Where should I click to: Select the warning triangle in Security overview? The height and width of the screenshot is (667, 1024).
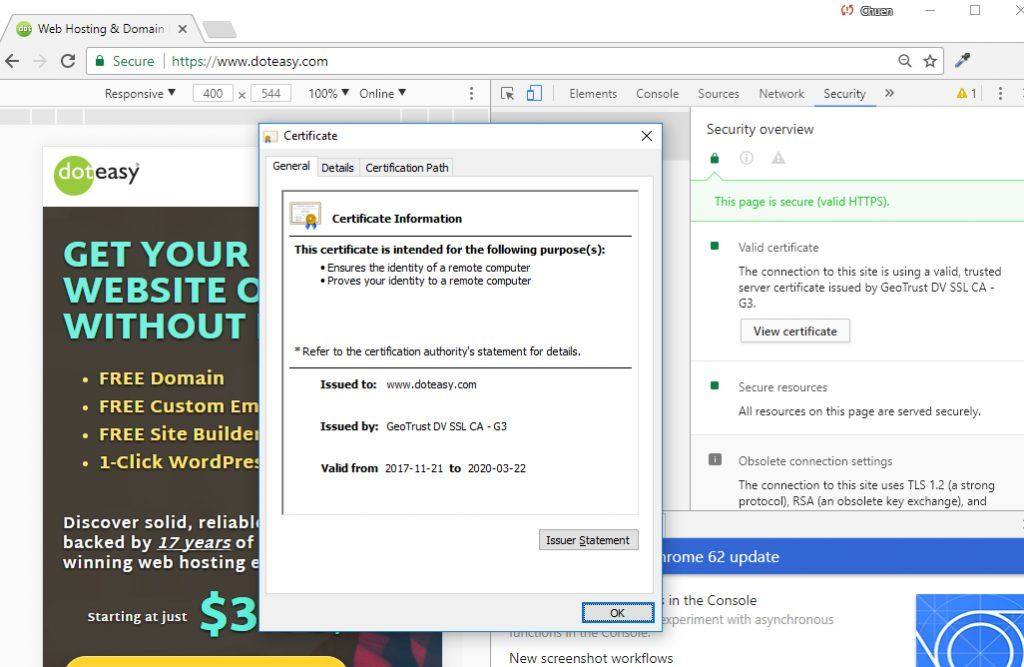(778, 158)
